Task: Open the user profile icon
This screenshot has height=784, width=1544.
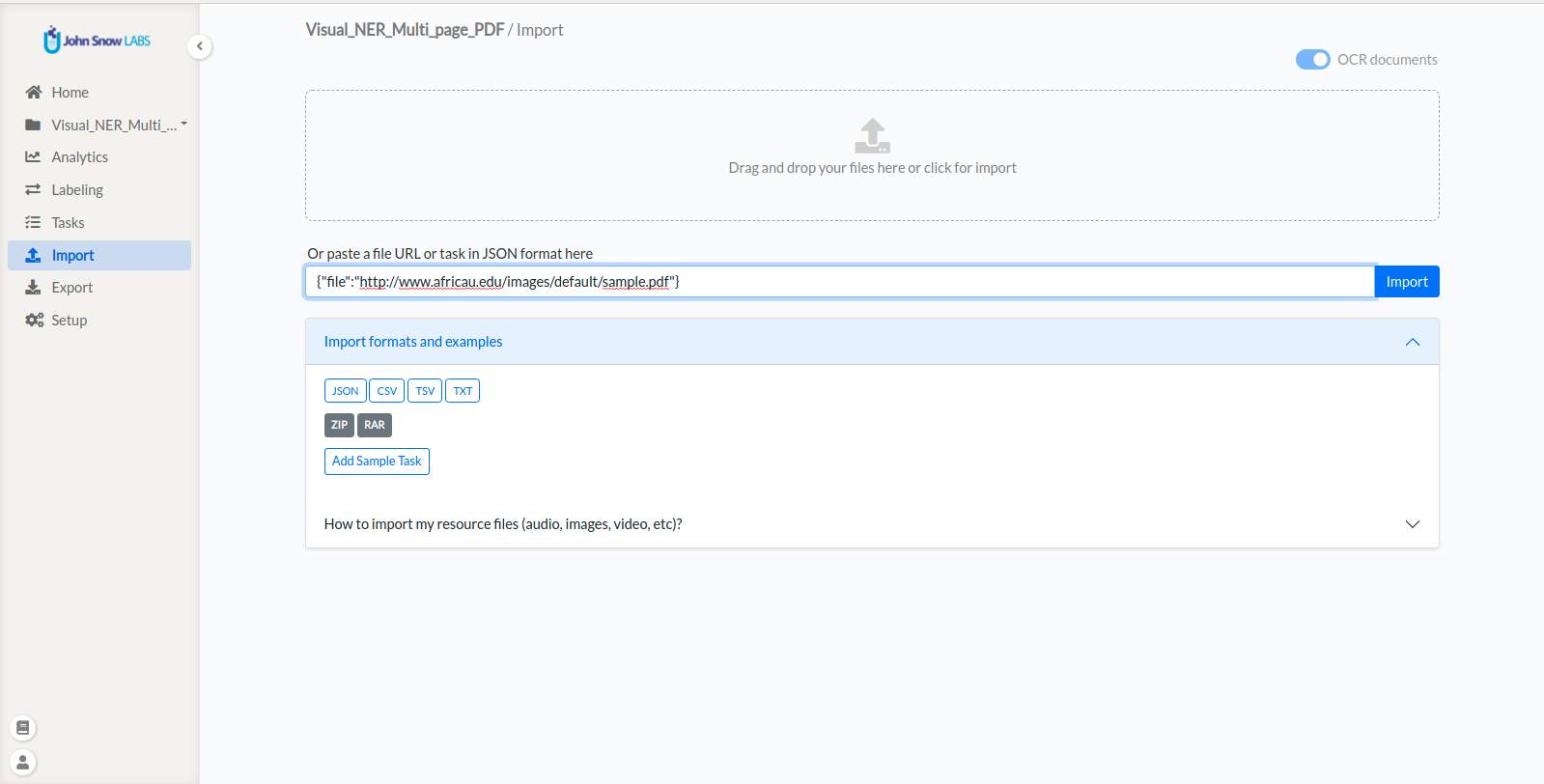Action: pos(23,762)
